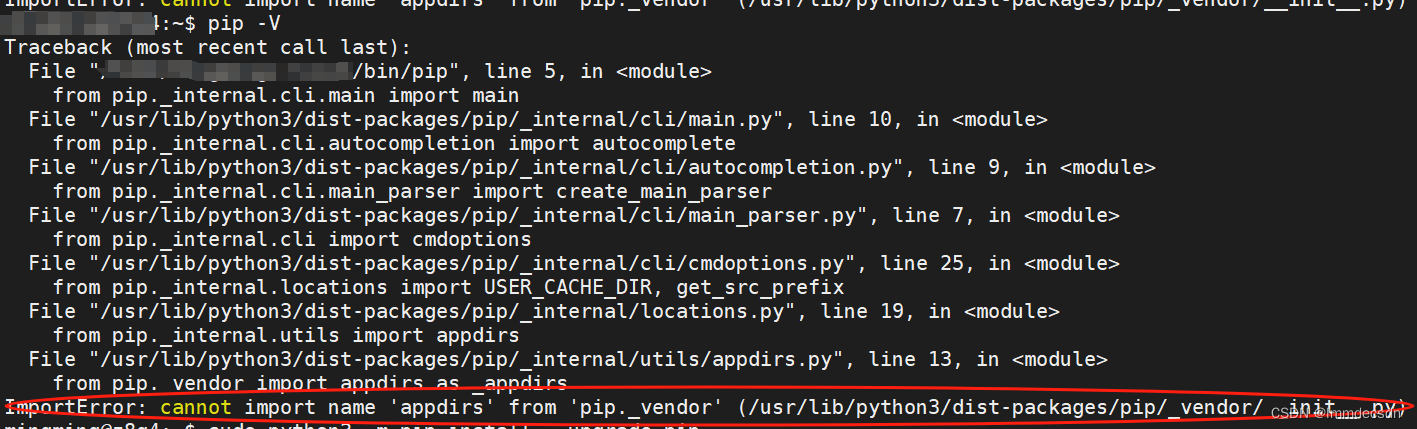This screenshot has height=429, width=1417.
Task: Click 'import USER_CACHE_DIR, get_src_prefix' line
Action: point(448,287)
